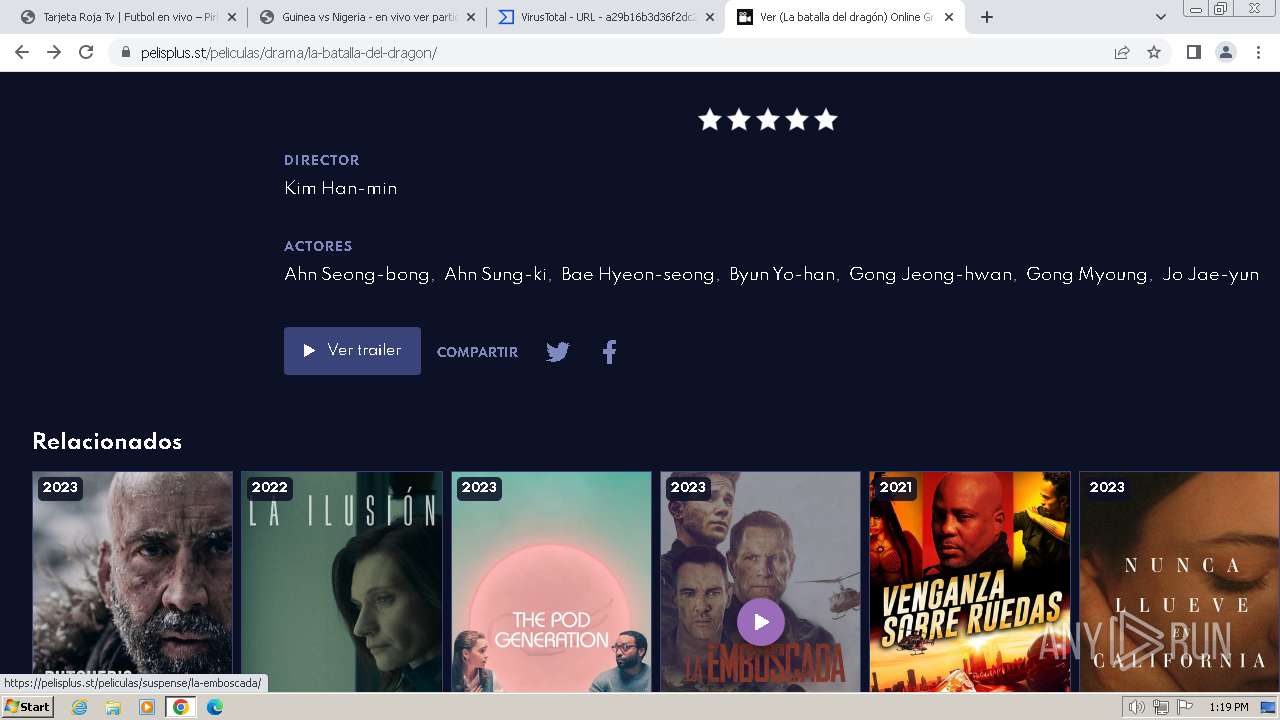Open actor Gong Myoung page
Screen dimensions: 1280x720
click(1086, 274)
